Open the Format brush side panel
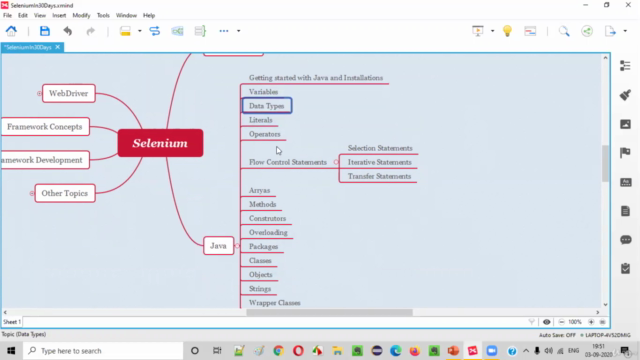Viewport: 640px width, 360px height. coord(625,95)
